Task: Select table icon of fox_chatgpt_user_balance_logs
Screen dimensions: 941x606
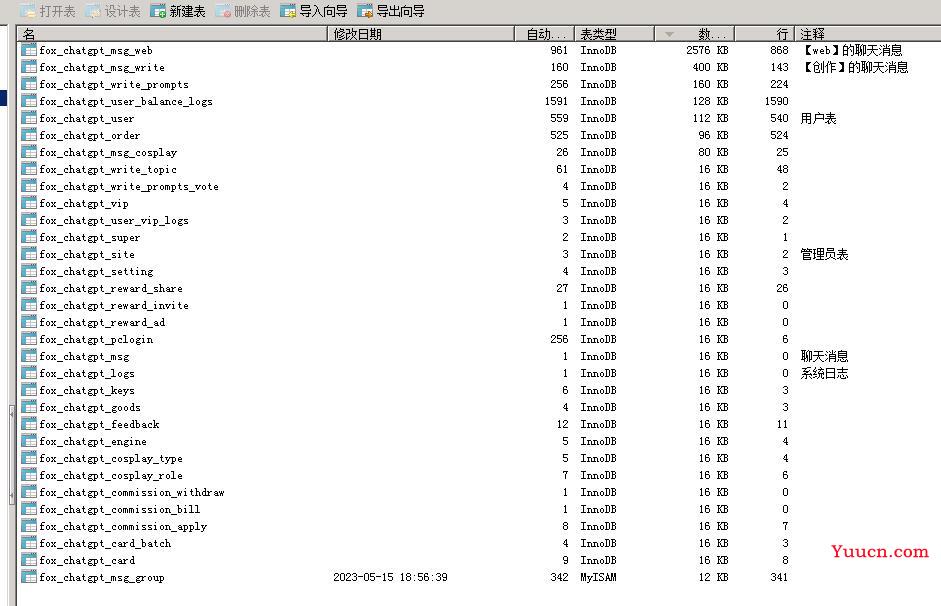Action: (x=29, y=101)
